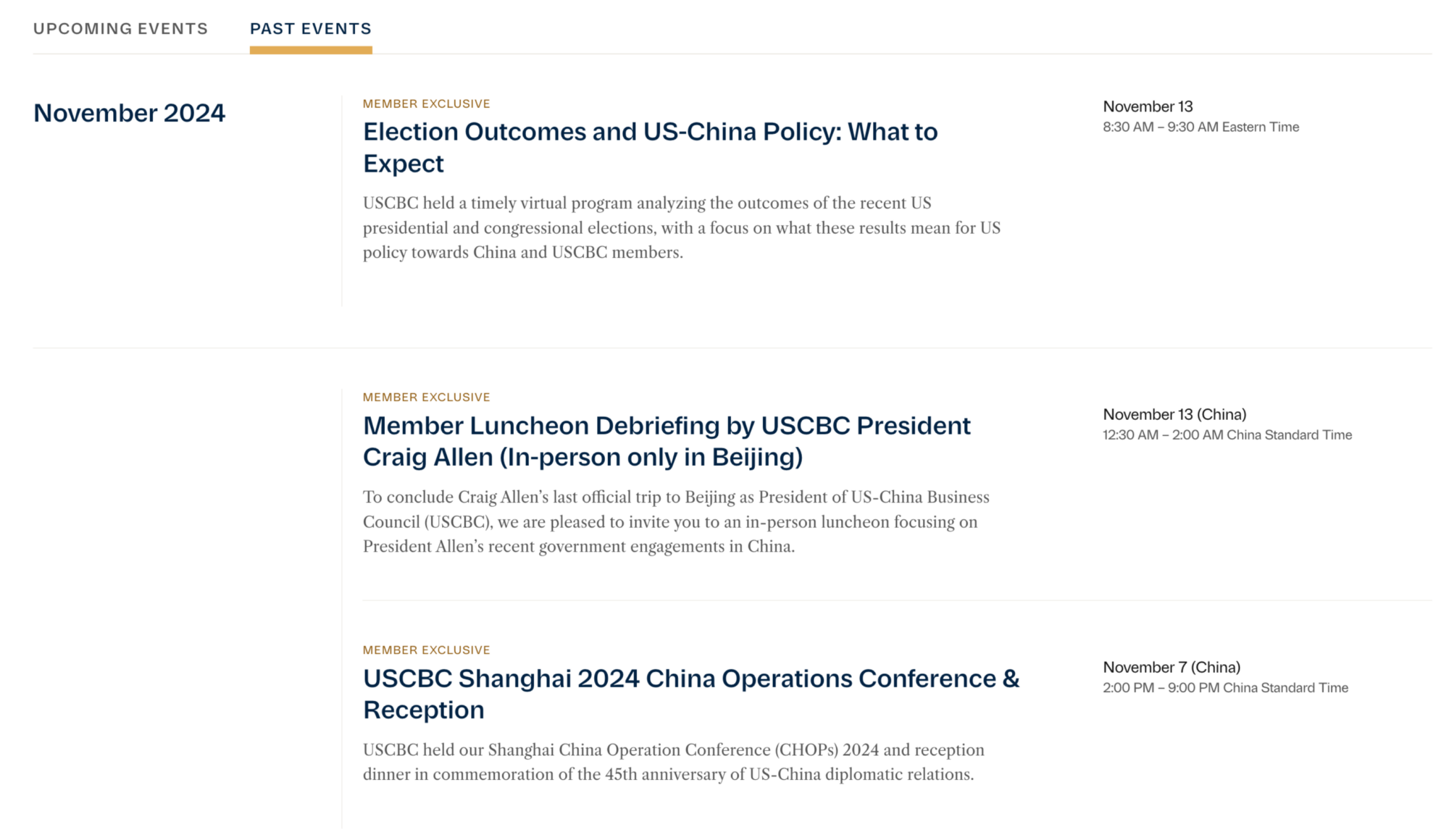Switch to the Upcoming Events tab

pyautogui.click(x=120, y=29)
